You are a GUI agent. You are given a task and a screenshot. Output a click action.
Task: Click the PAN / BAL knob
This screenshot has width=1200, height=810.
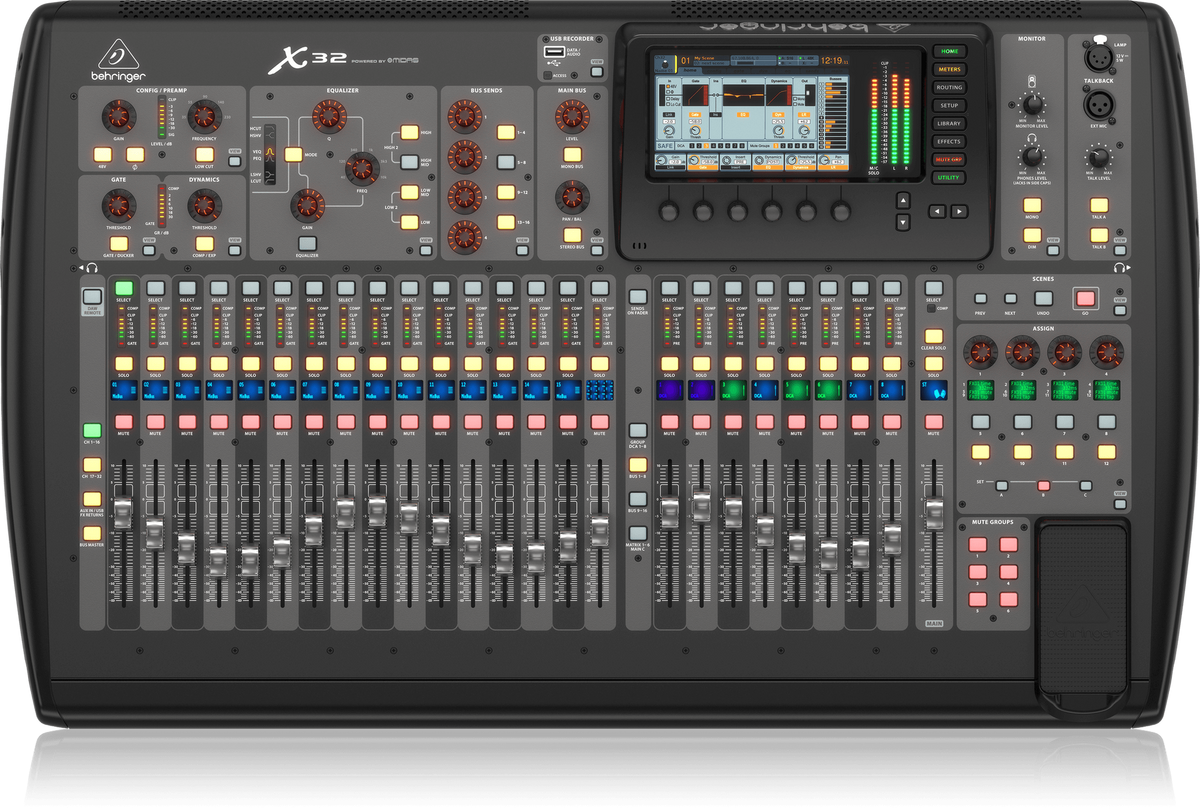pos(572,196)
